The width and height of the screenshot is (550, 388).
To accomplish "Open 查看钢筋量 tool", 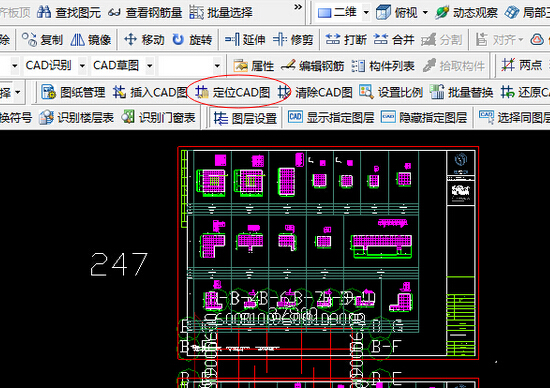I will click(x=145, y=13).
